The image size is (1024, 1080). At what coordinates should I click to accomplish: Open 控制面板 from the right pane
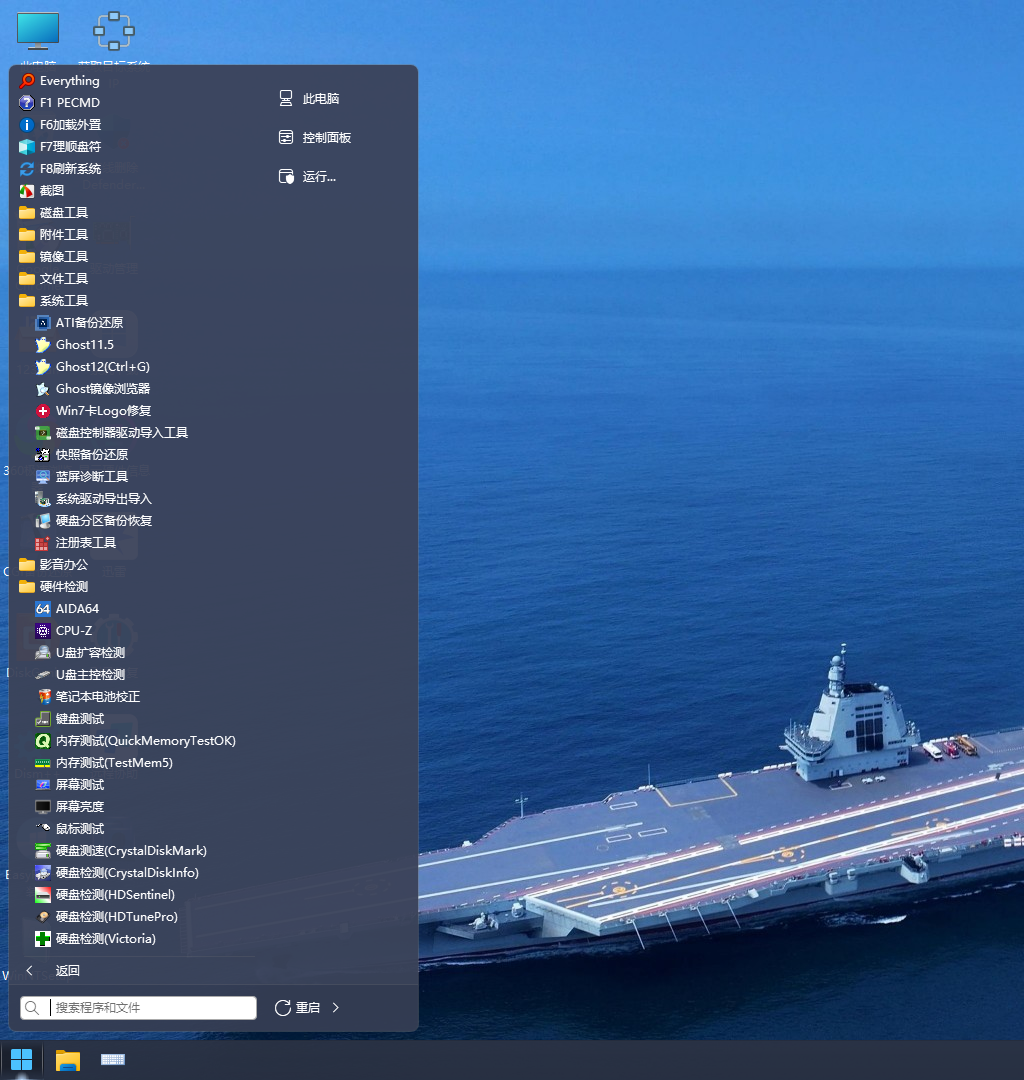[326, 138]
